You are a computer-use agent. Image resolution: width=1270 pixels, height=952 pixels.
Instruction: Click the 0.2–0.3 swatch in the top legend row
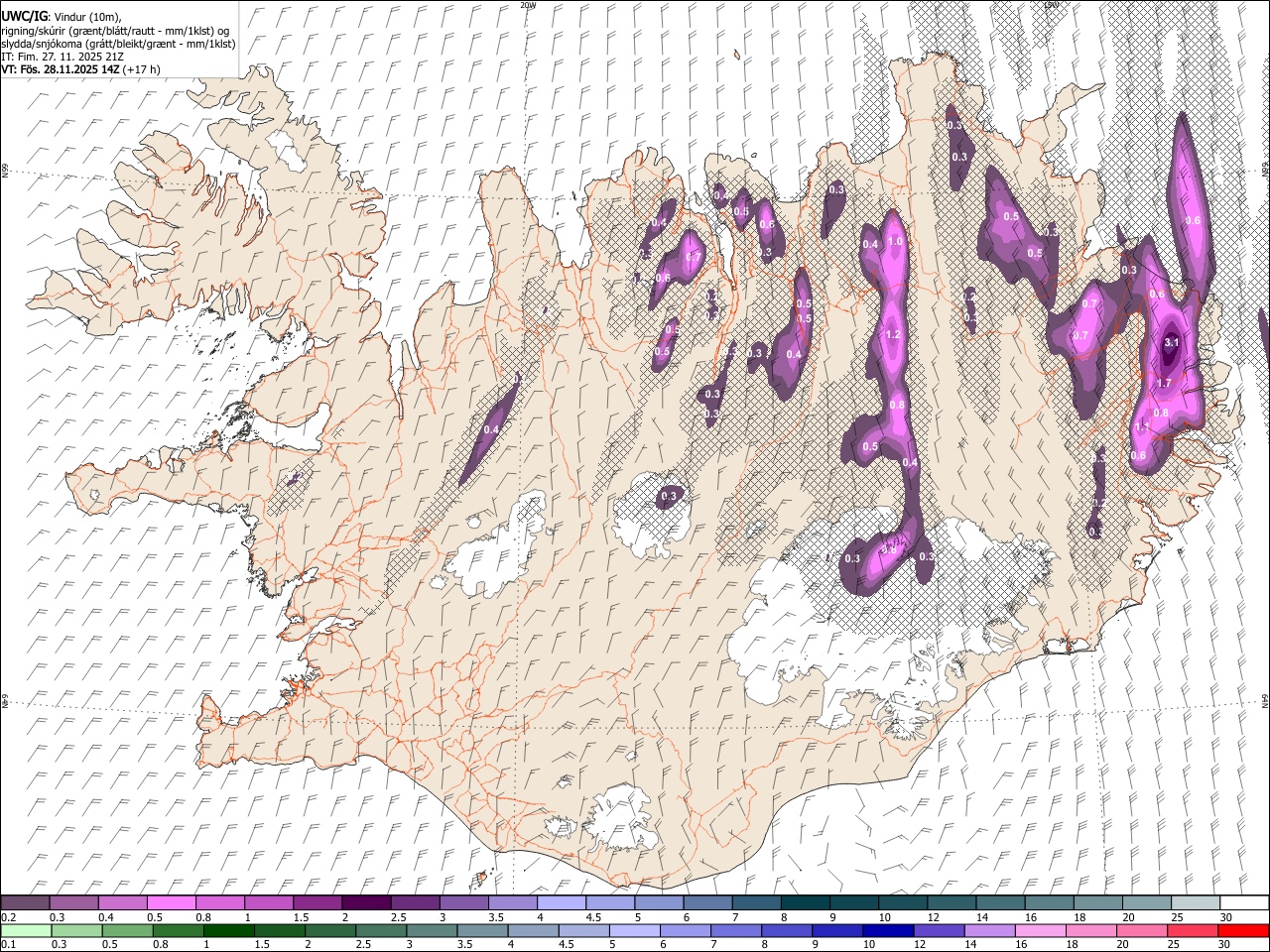click(26, 902)
